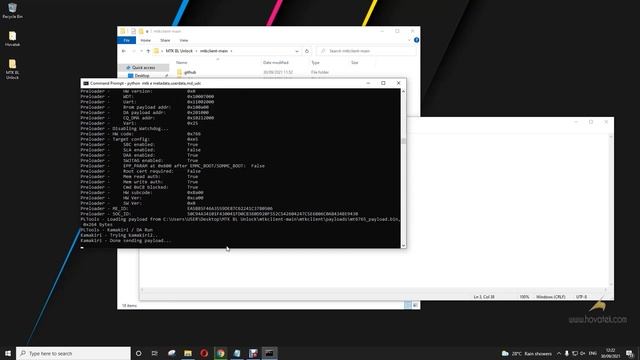Open Cortana circle icon on the taskbar
The height and width of the screenshot is (360, 640).
click(138, 353)
